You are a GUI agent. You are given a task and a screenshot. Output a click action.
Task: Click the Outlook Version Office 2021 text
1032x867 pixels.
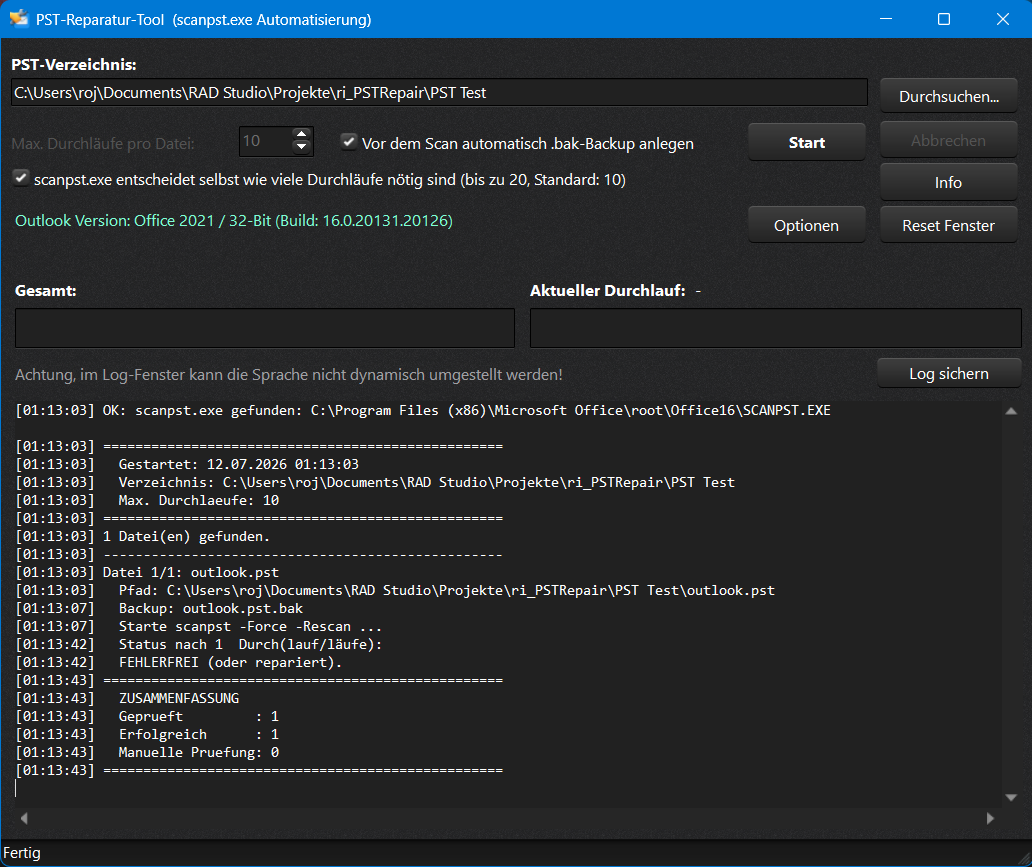(234, 221)
